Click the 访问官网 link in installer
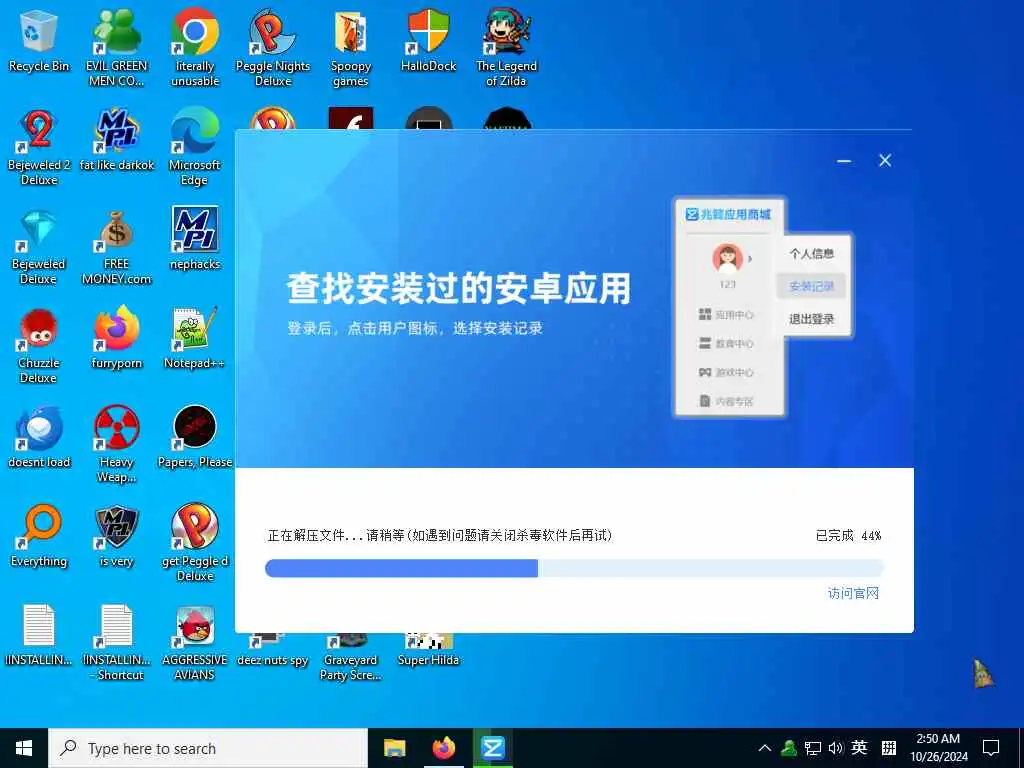 (853, 593)
